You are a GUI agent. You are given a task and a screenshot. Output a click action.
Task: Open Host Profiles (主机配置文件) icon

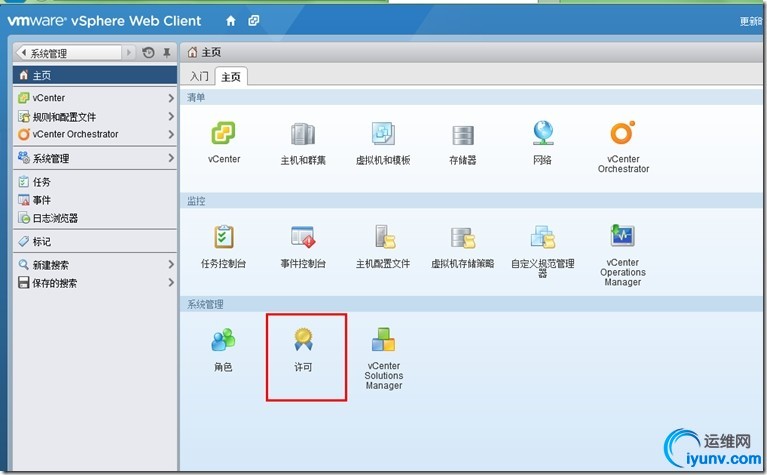384,237
